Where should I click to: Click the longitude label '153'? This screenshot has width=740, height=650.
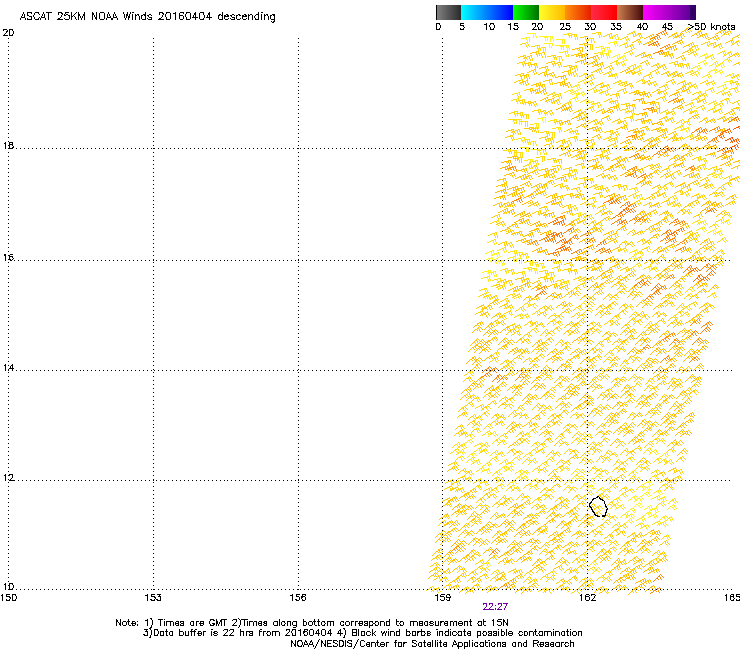point(153,598)
